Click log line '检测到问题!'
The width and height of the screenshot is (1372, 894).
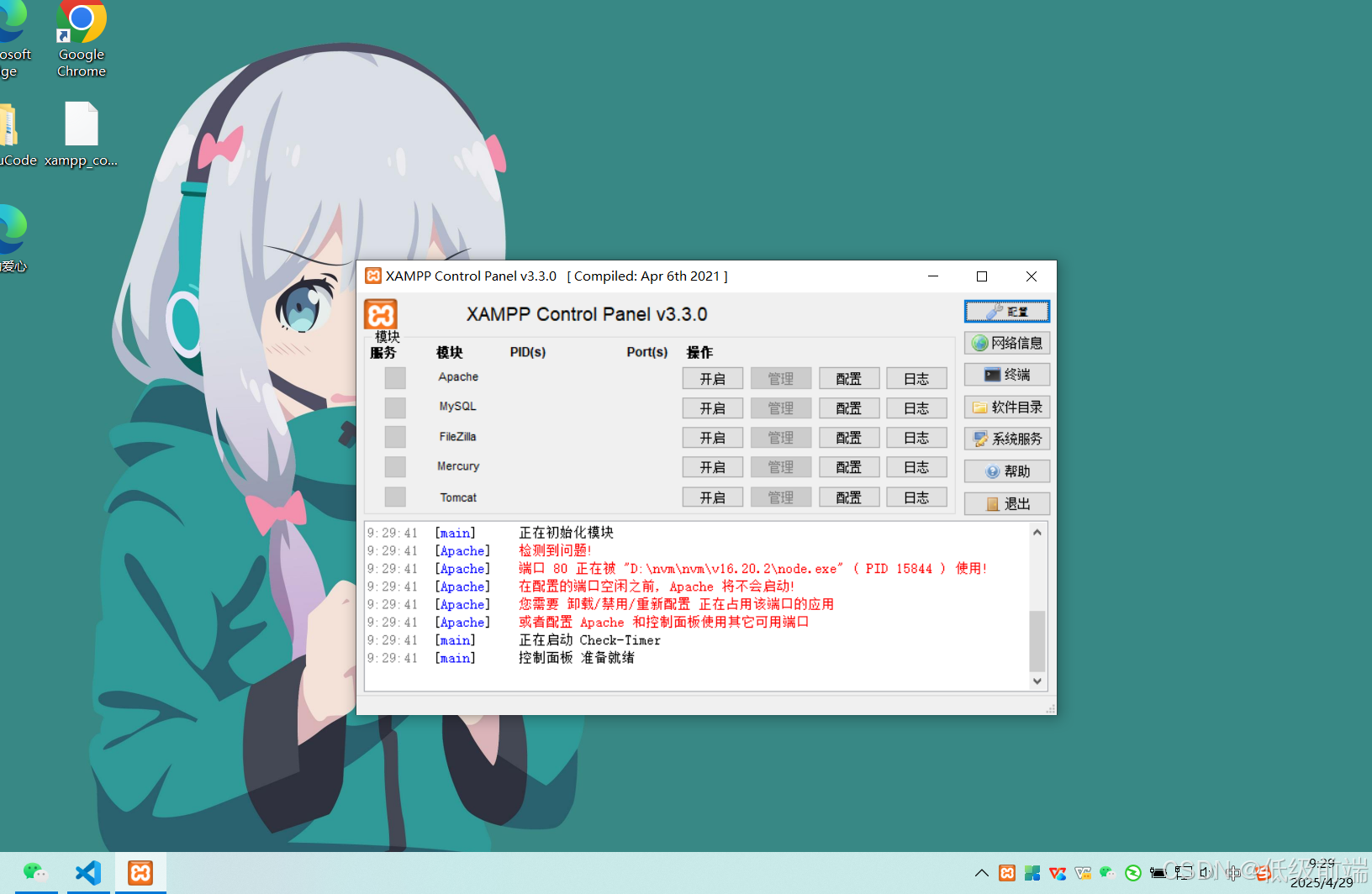(x=555, y=550)
